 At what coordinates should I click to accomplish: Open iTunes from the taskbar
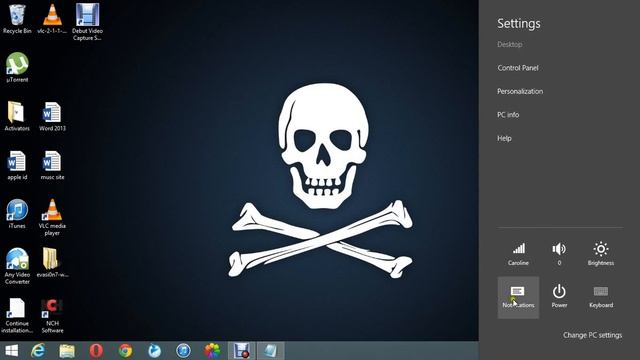pyautogui.click(x=183, y=351)
